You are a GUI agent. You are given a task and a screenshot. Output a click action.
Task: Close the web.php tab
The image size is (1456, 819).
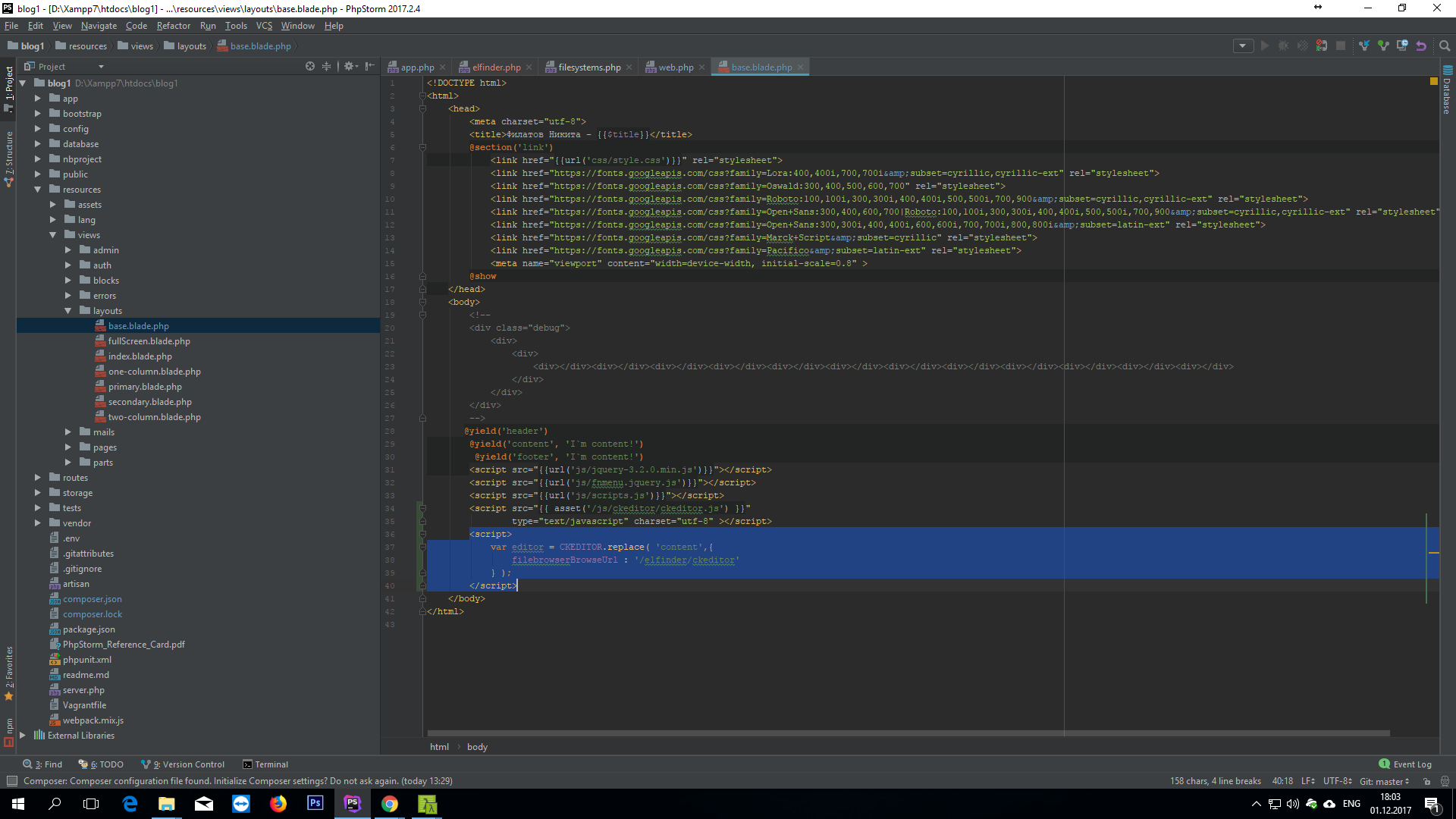pos(702,67)
